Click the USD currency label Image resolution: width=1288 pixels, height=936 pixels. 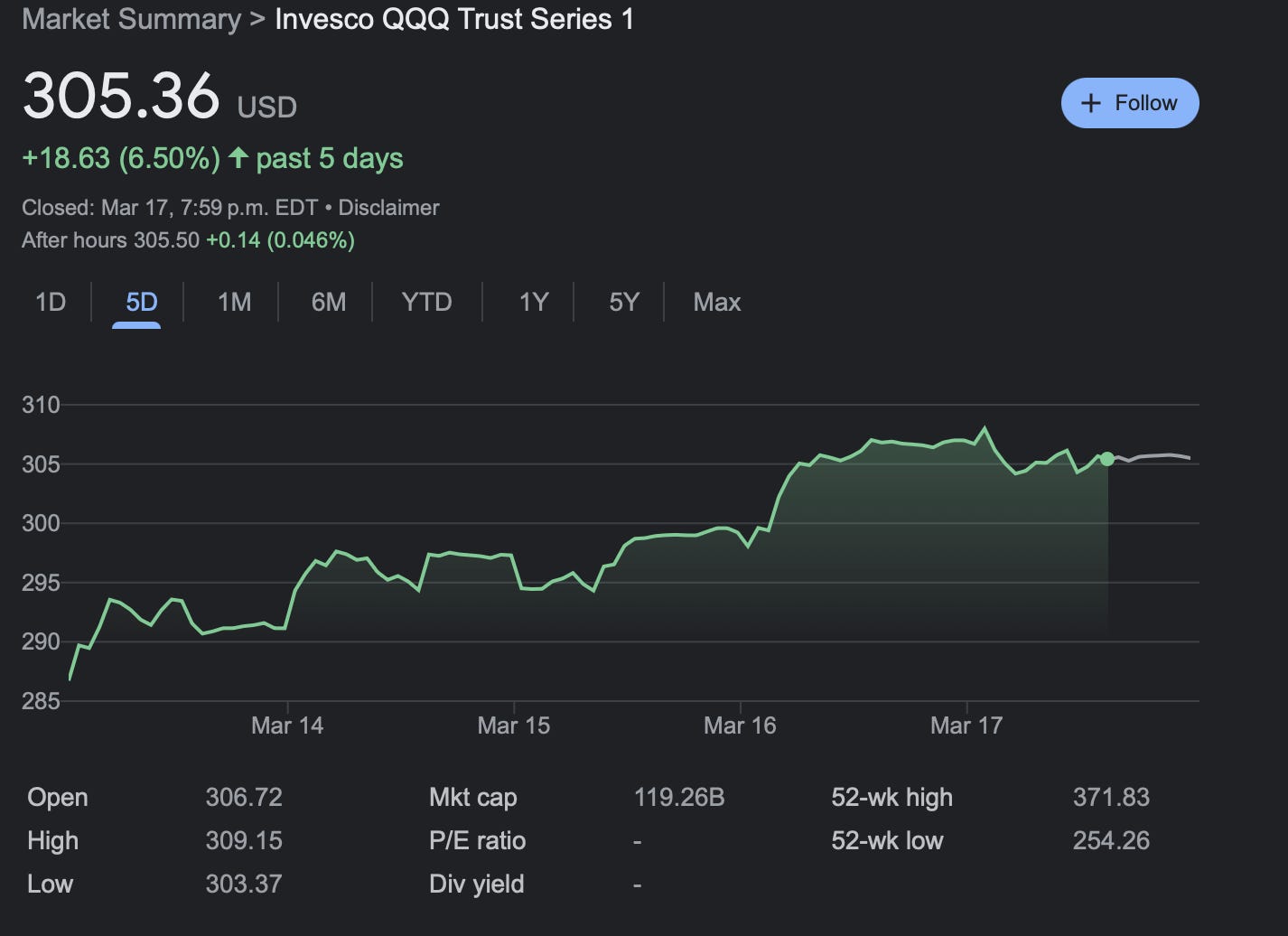coord(266,108)
